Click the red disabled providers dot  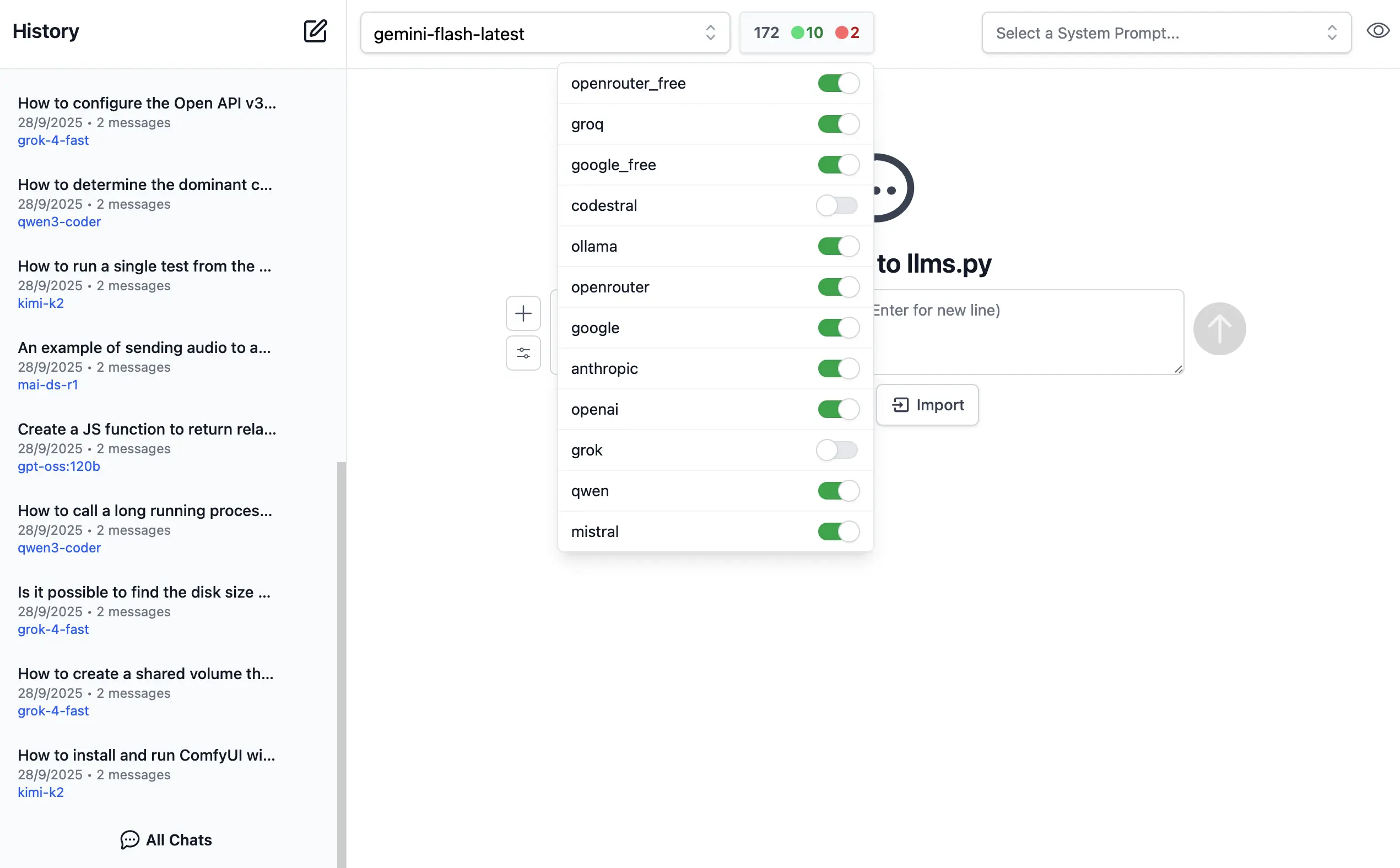tap(841, 32)
